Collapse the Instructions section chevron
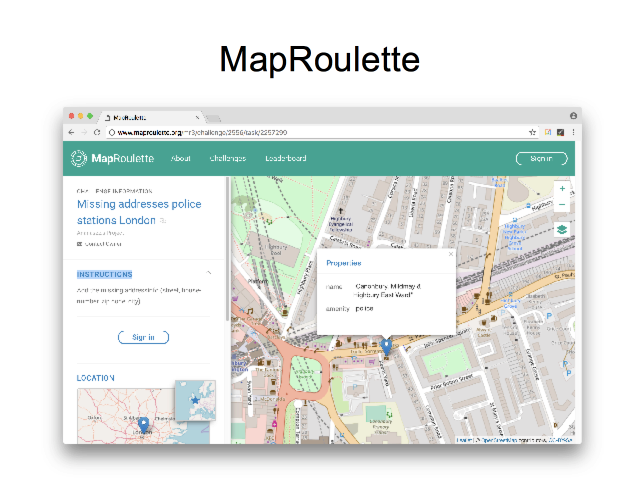Viewport: 640px width, 480px height. pyautogui.click(x=209, y=272)
